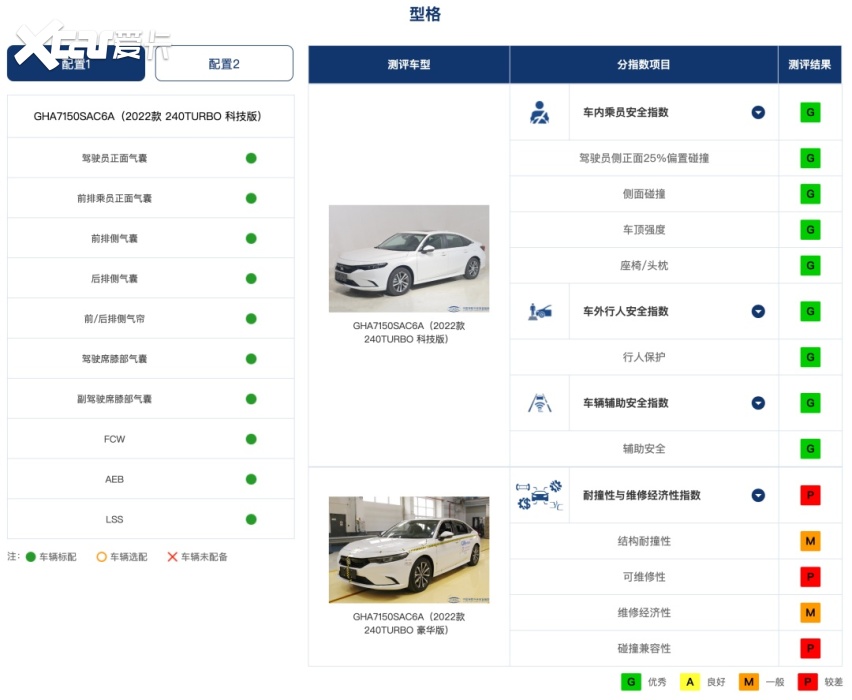Viewport: 852px width, 700px height.
Task: Click green status dot for FCW
Action: 251,439
